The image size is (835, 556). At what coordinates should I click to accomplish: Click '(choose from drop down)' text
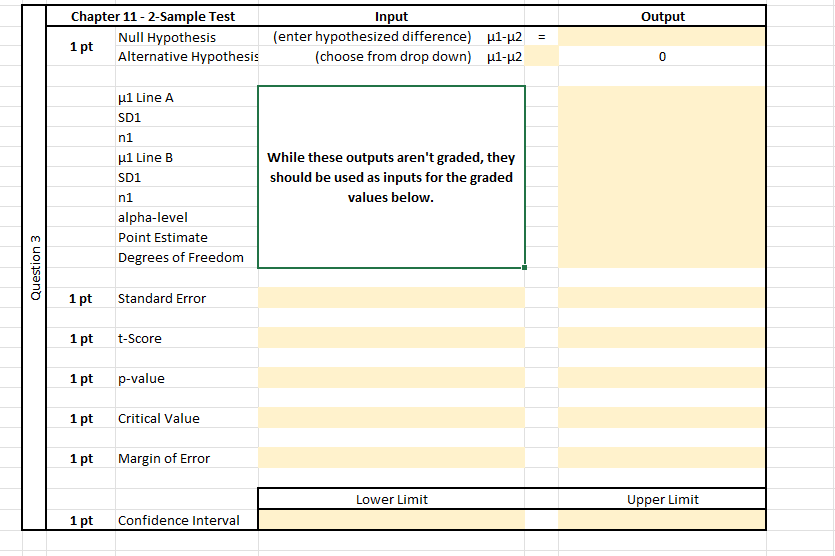[393, 56]
